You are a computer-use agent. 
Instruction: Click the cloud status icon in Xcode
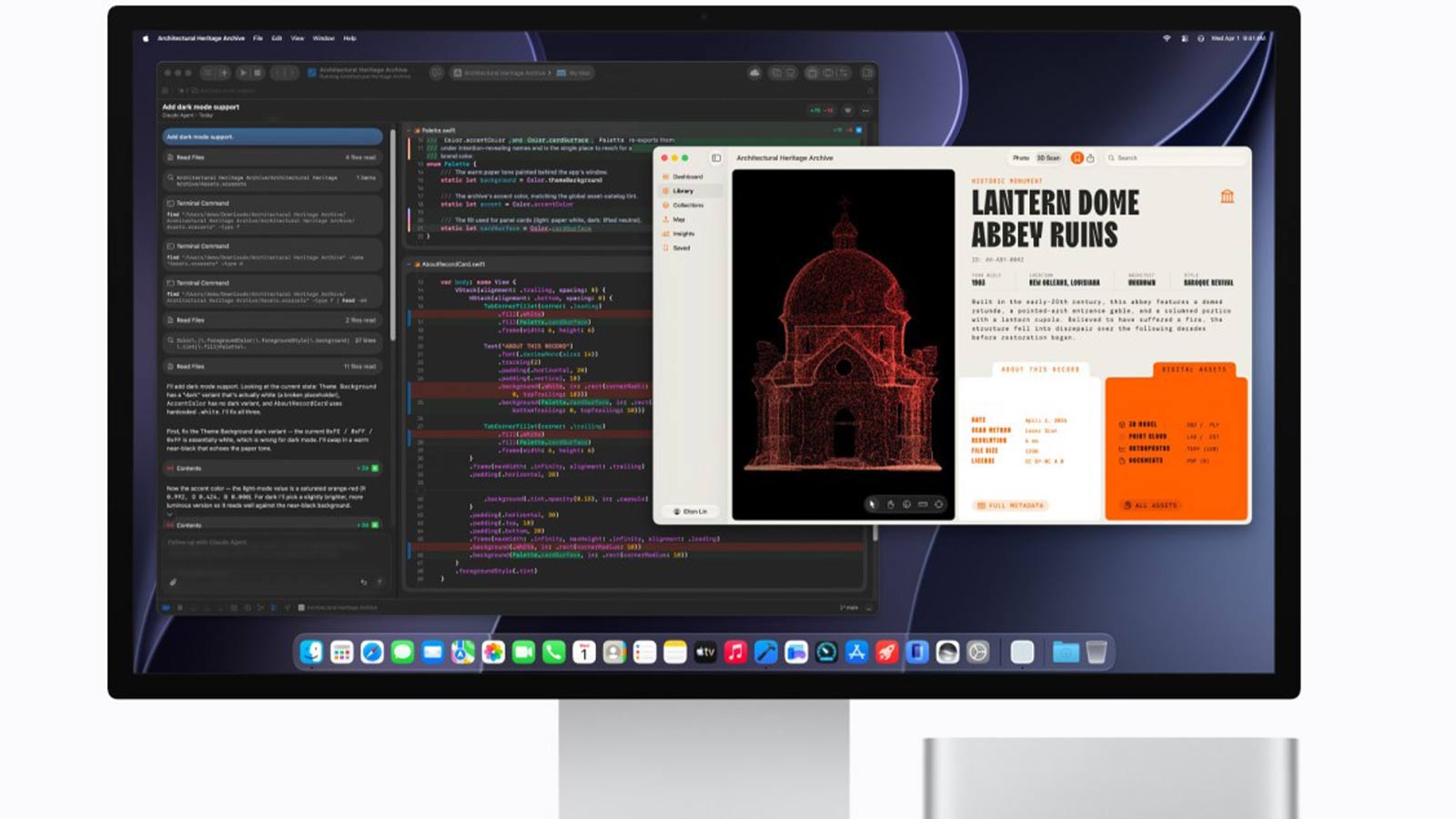(754, 73)
